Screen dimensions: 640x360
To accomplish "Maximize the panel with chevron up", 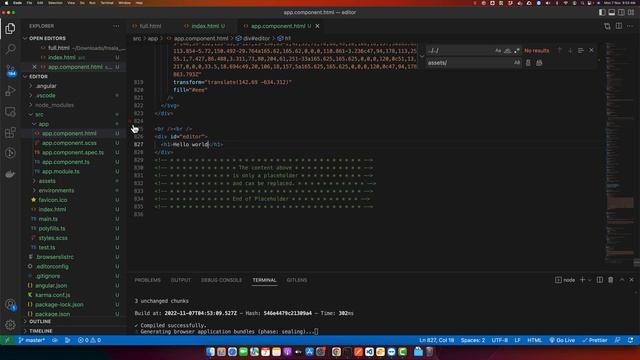I will [622, 280].
